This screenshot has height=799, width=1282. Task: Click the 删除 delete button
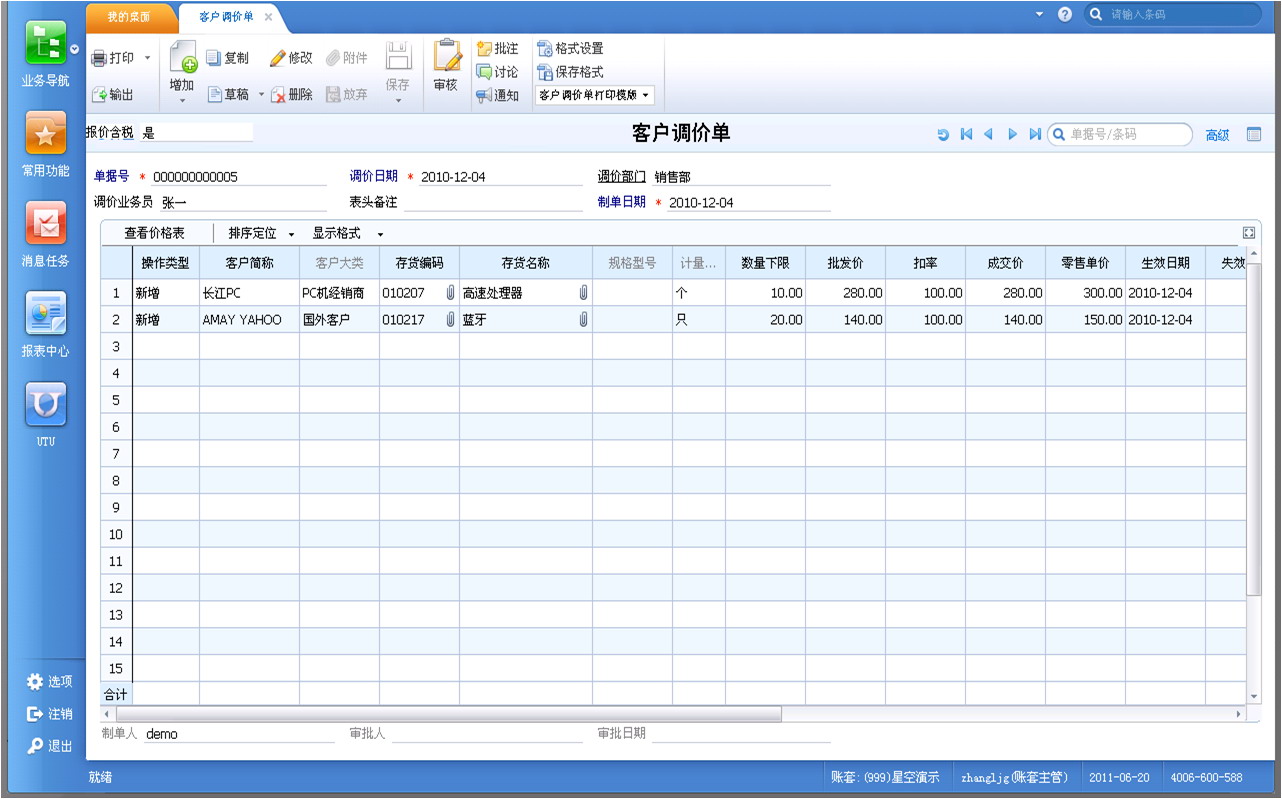click(291, 94)
